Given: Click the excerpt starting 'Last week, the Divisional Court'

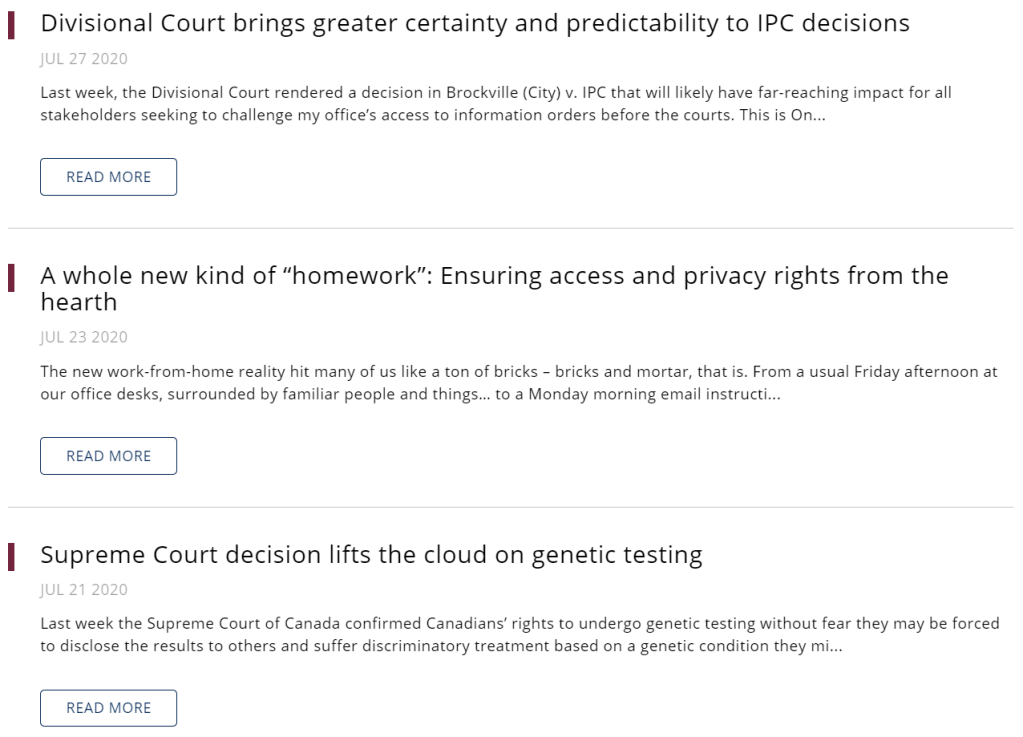Looking at the screenshot, I should [495, 93].
